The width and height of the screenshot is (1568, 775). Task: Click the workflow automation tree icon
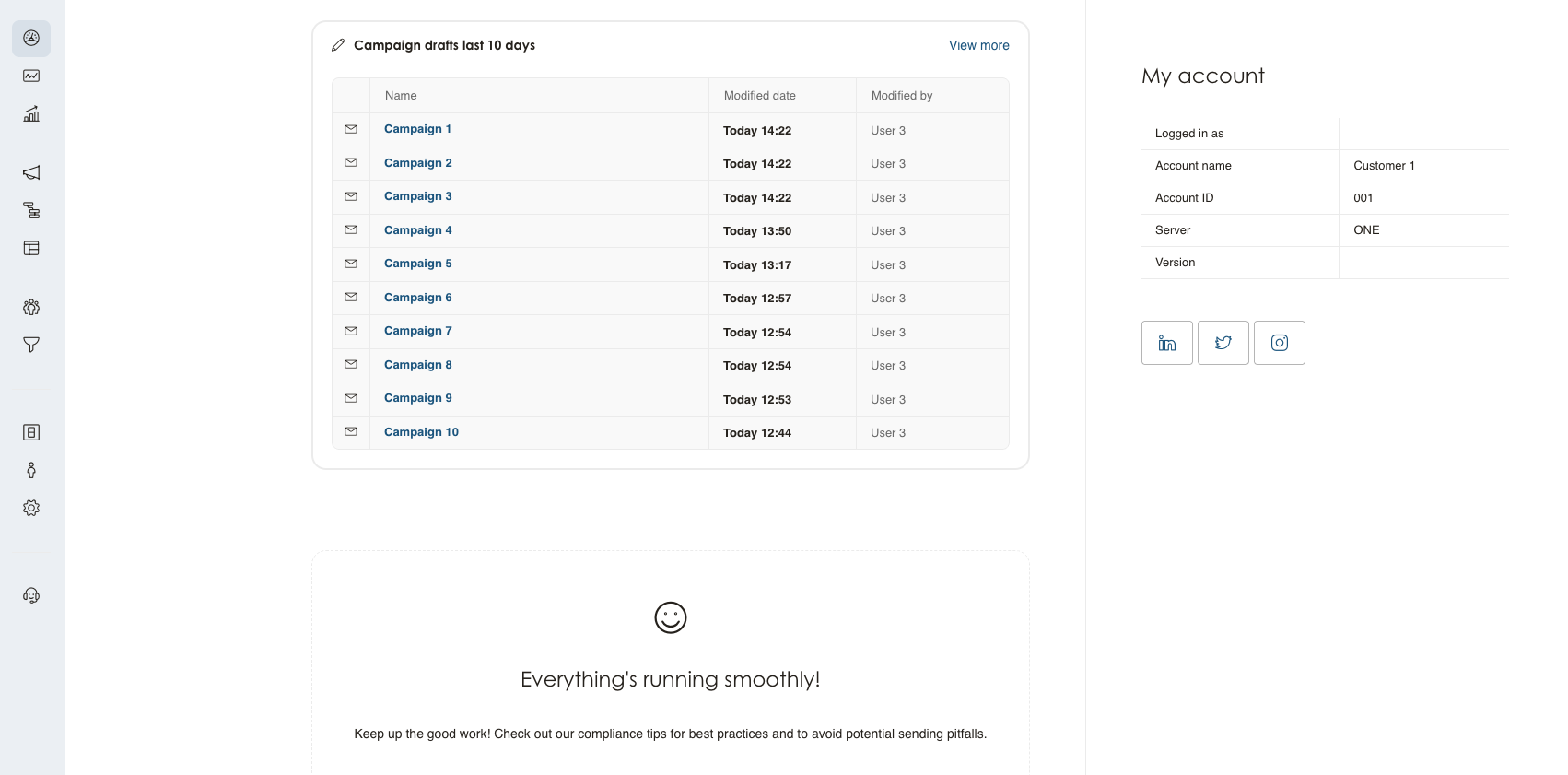pos(31,211)
